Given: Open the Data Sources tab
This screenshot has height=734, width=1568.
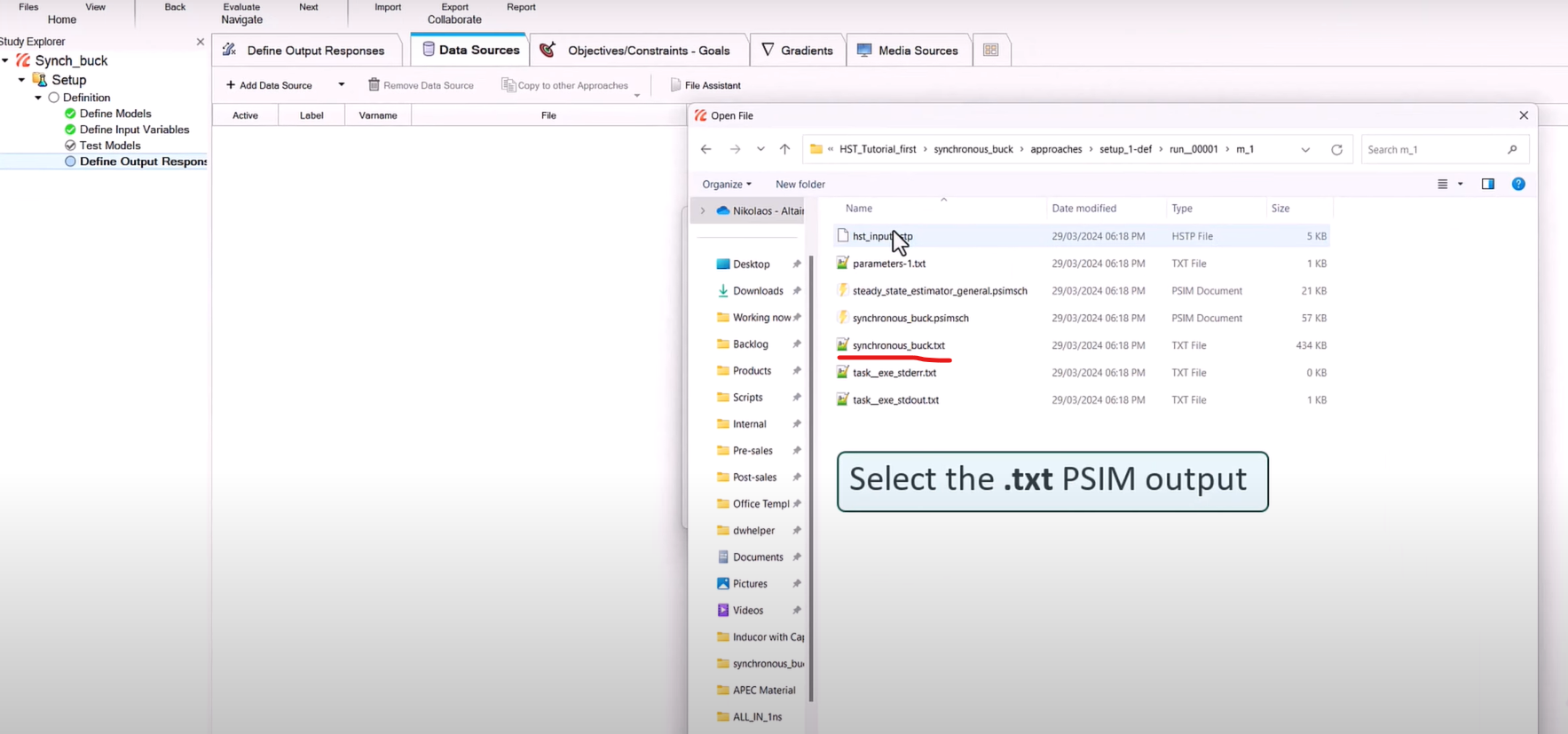Looking at the screenshot, I should tap(470, 50).
